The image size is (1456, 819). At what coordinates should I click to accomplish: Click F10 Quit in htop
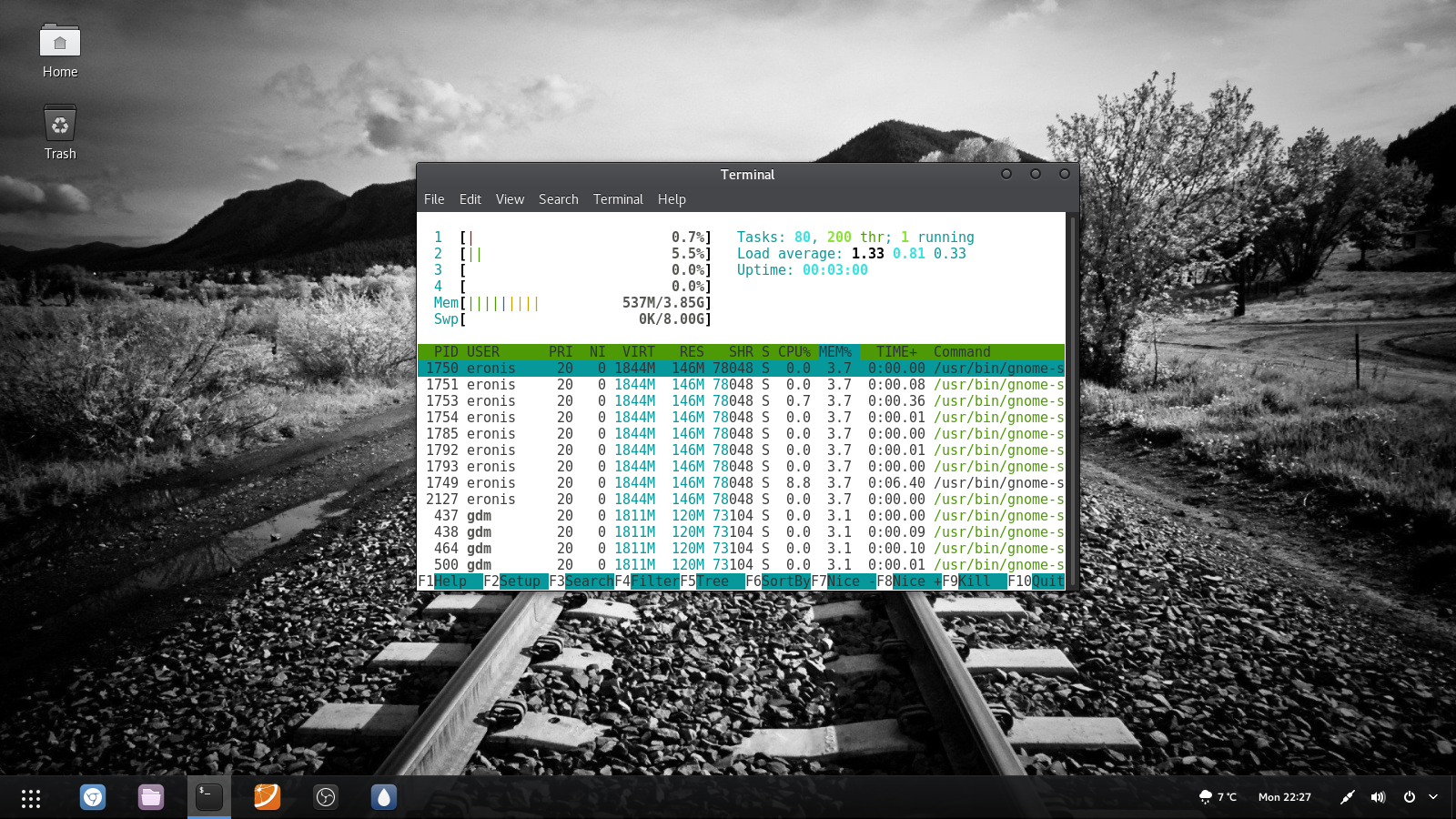pyautogui.click(x=1036, y=581)
